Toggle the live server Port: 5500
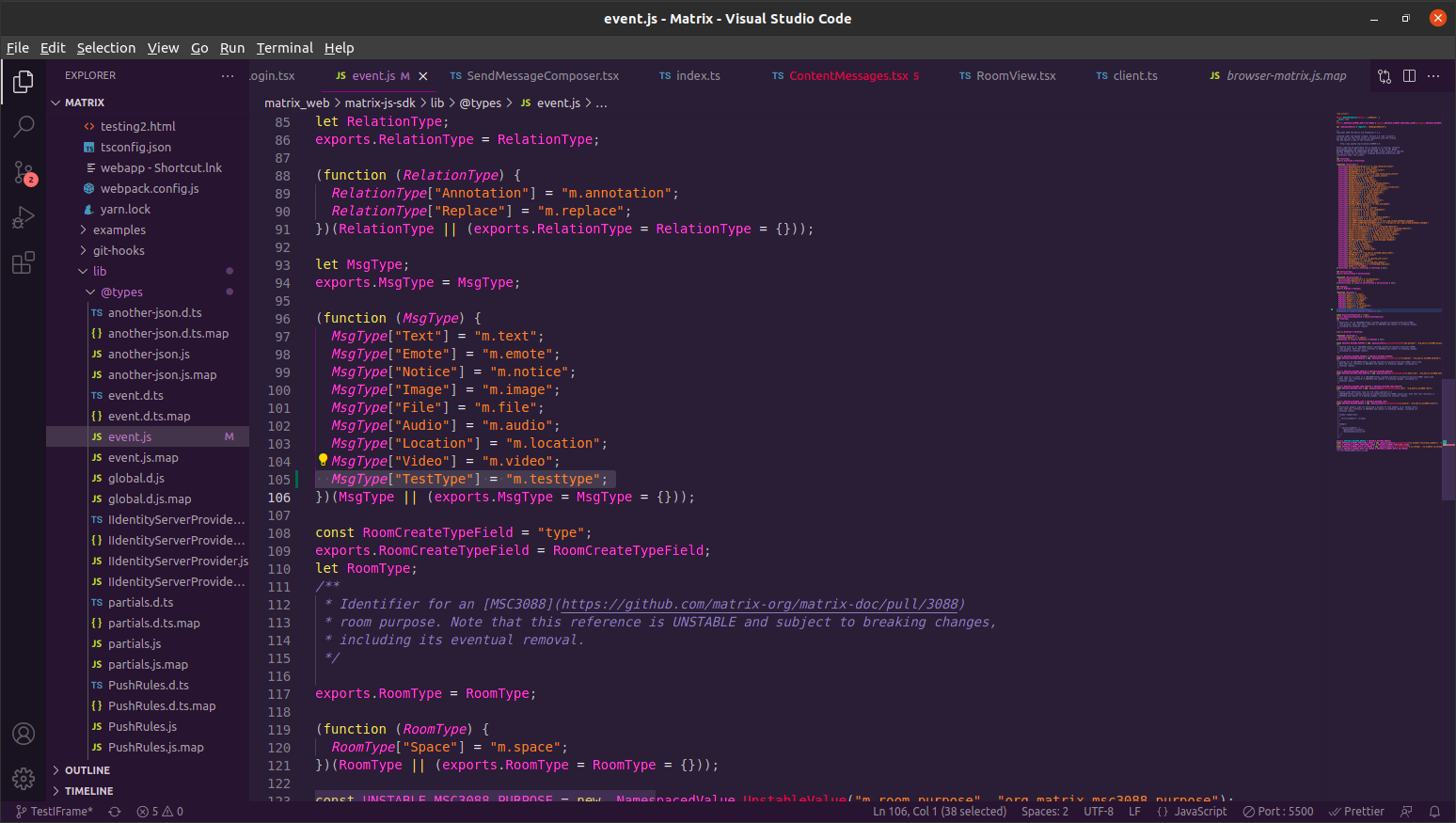 click(x=1277, y=812)
